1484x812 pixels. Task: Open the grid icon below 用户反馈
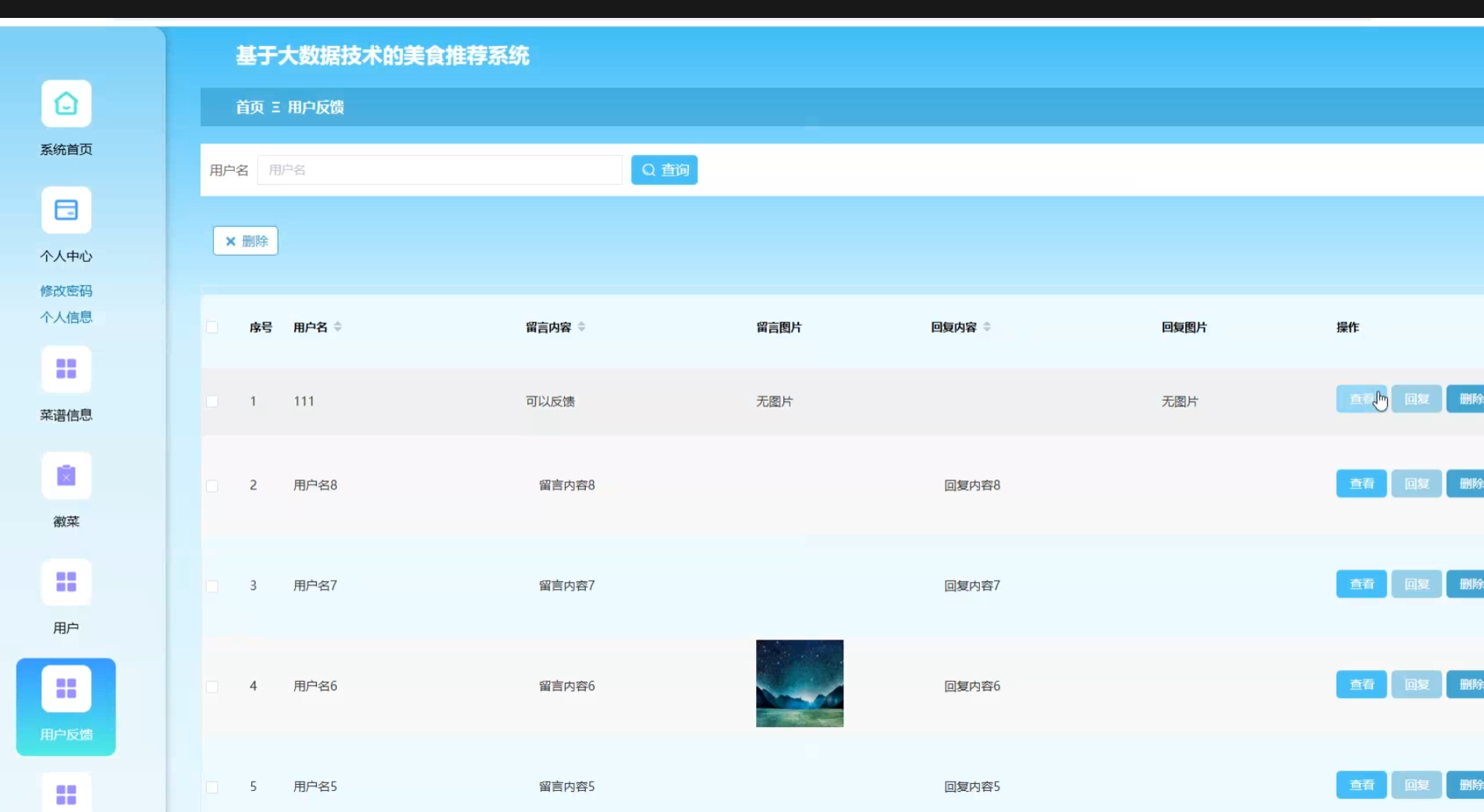coord(66,793)
